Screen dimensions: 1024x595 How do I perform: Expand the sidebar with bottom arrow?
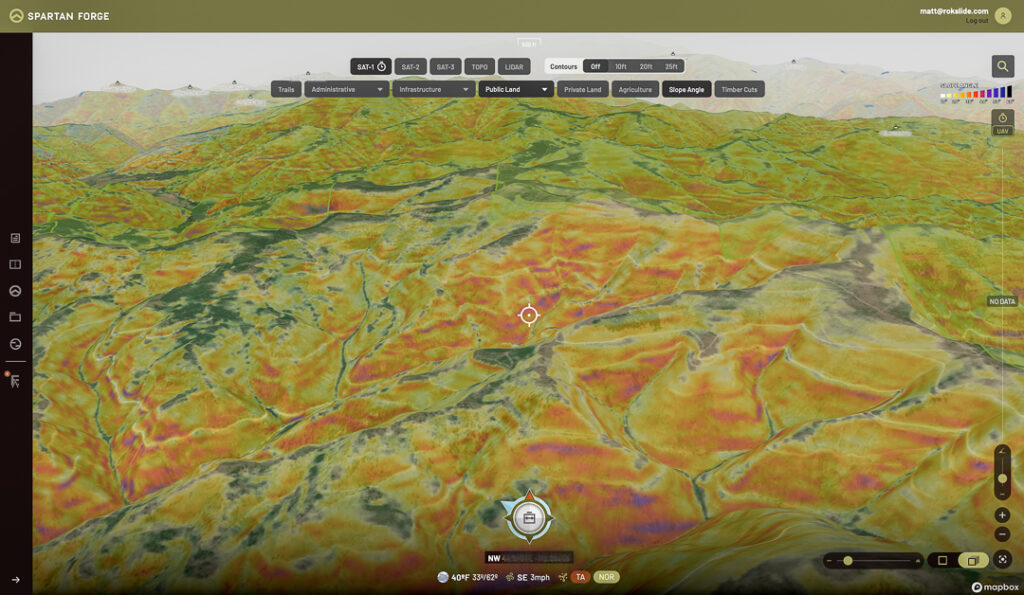[x=15, y=579]
